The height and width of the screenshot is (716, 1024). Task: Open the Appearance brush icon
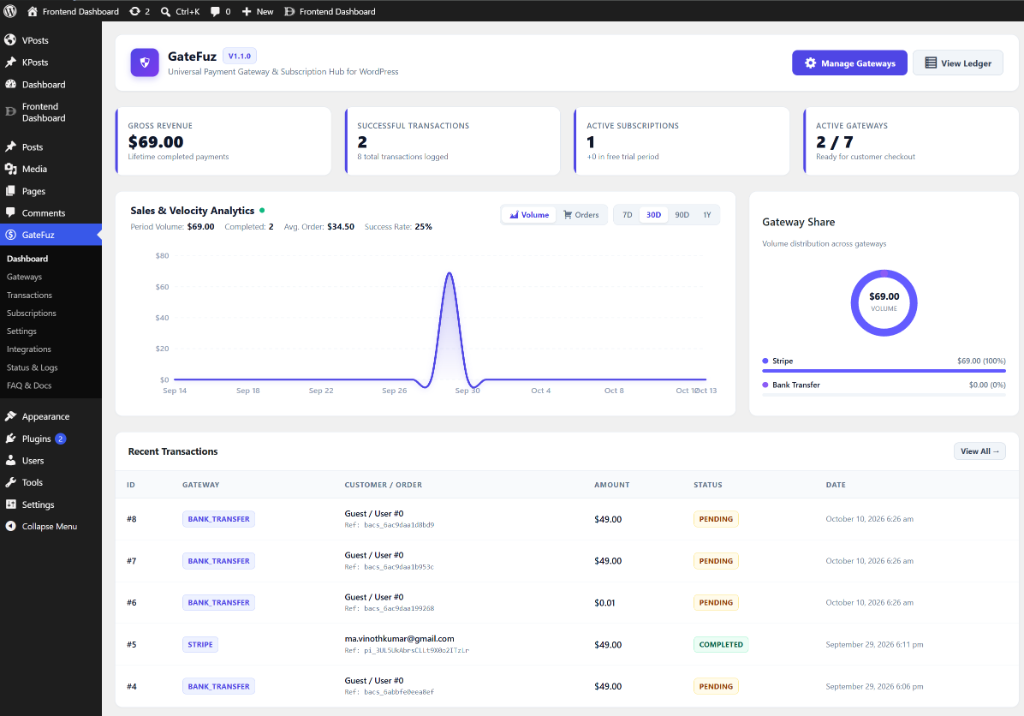coord(10,416)
